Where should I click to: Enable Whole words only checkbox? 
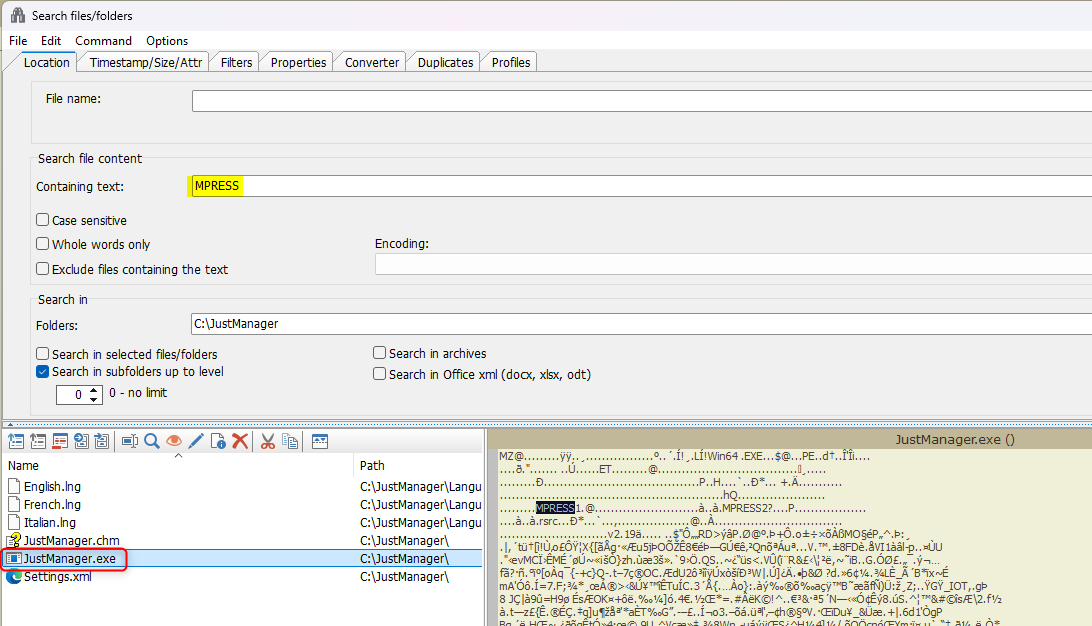pos(42,244)
